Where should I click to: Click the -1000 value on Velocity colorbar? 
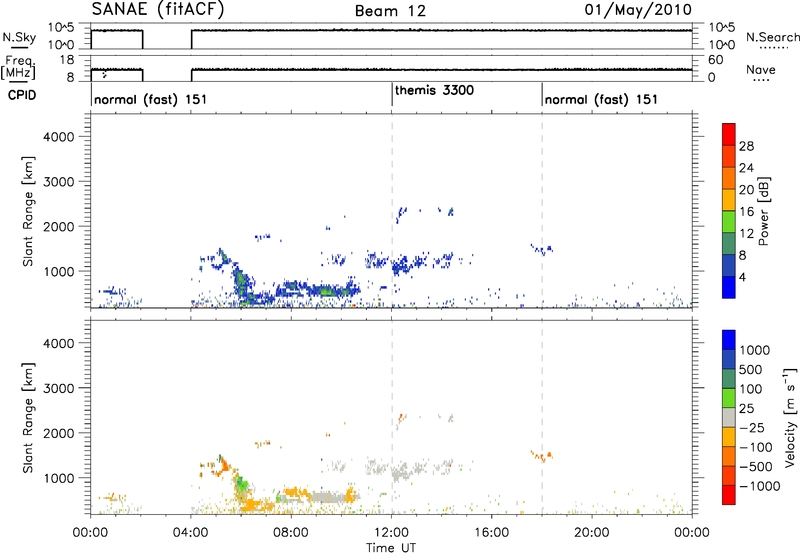[x=759, y=486]
